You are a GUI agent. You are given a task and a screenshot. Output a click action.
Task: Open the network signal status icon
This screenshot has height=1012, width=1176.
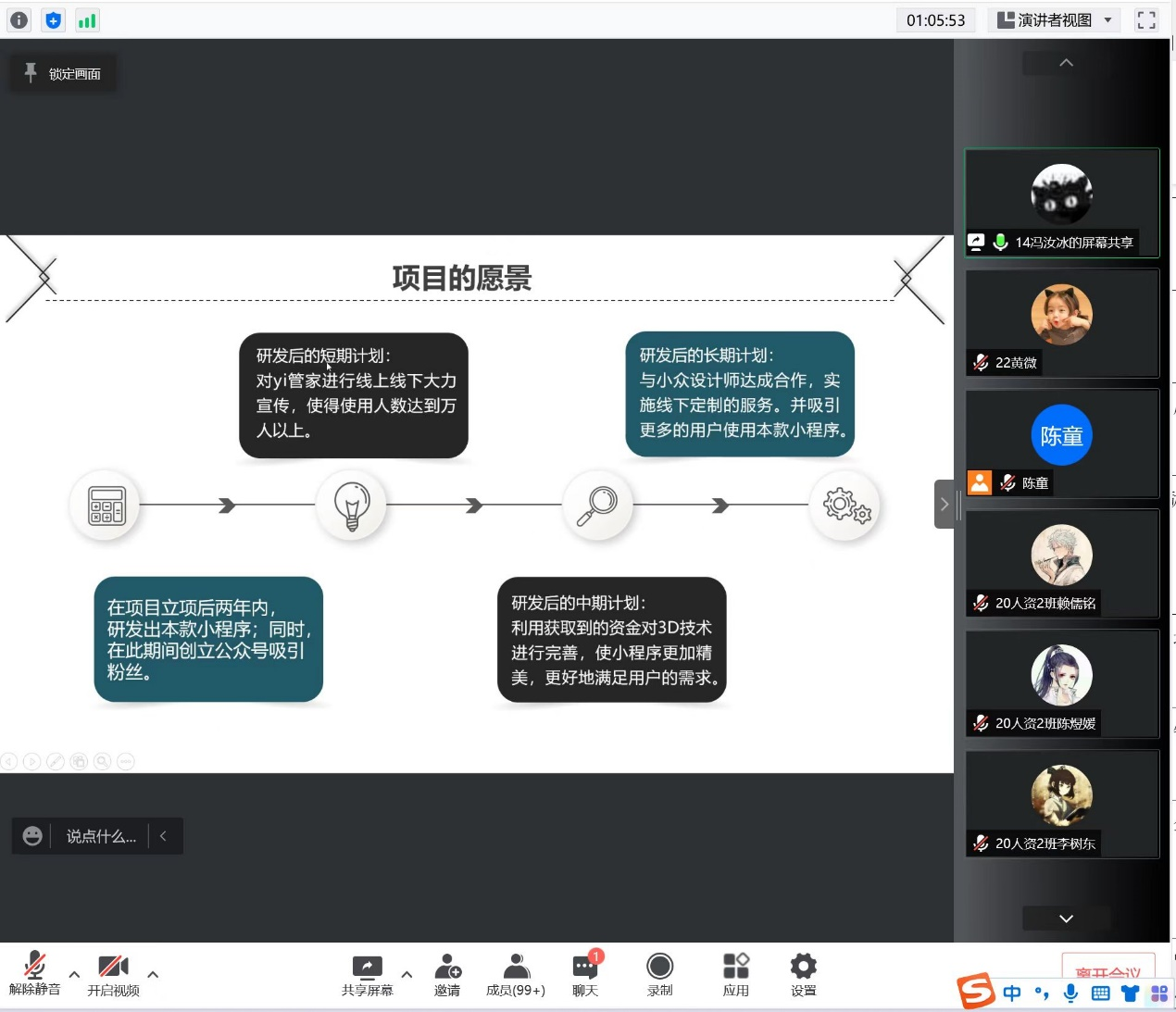tap(87, 20)
